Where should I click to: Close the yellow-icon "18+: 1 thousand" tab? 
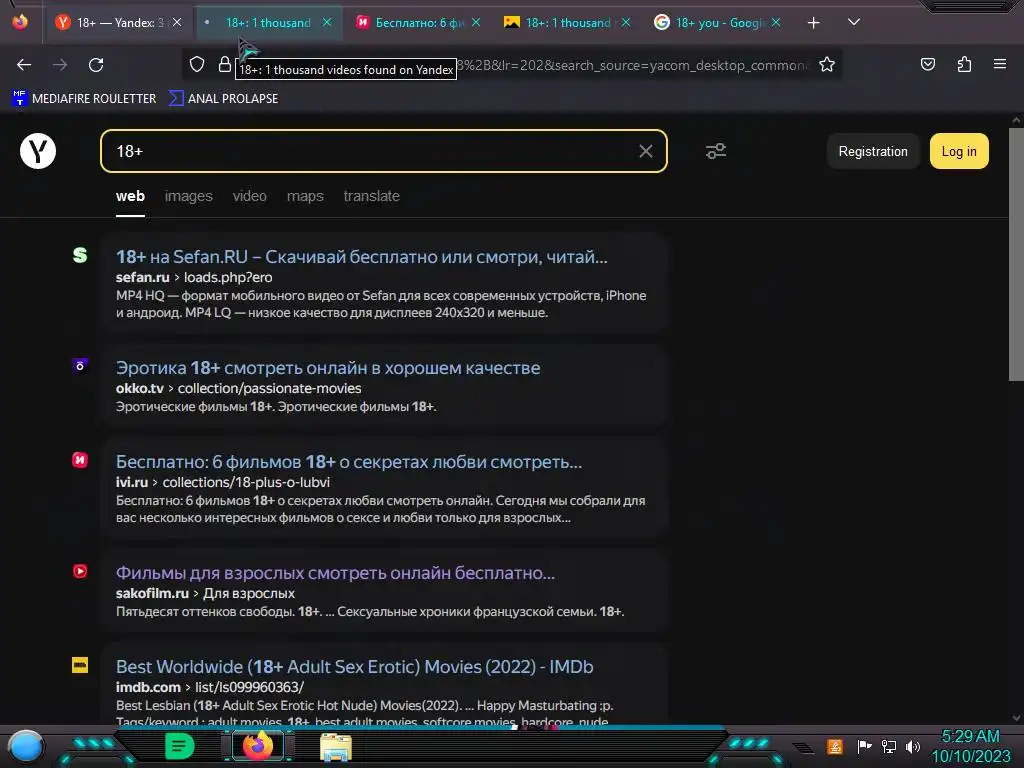[626, 22]
